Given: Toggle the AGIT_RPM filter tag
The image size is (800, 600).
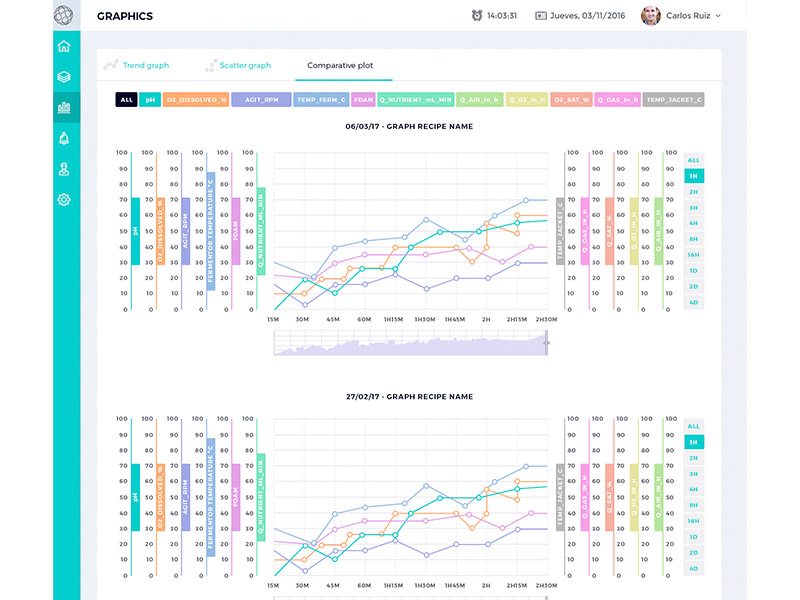Looking at the screenshot, I should 261,99.
